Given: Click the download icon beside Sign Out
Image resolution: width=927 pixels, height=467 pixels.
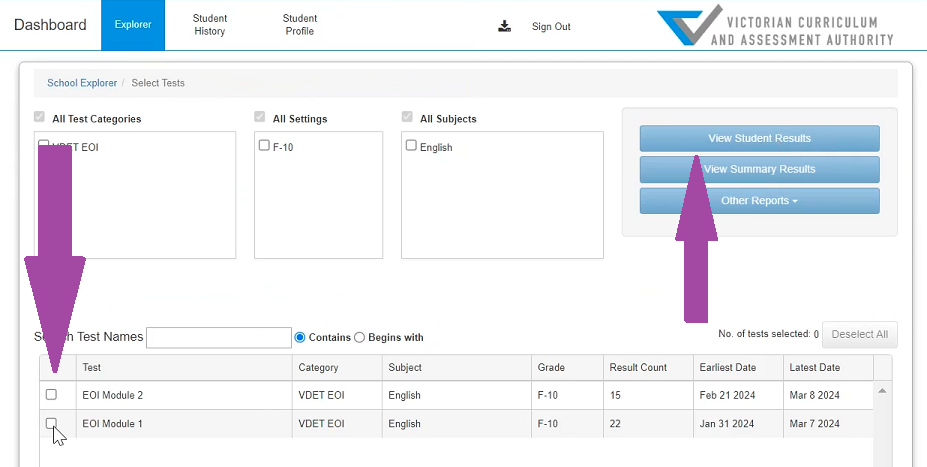Looking at the screenshot, I should [504, 26].
